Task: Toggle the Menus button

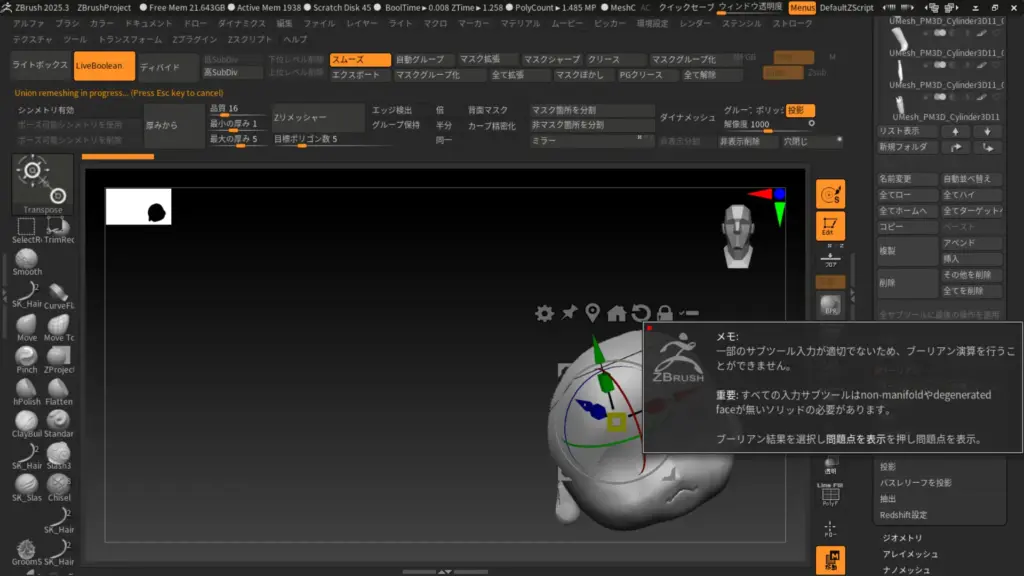Action: (x=801, y=7)
